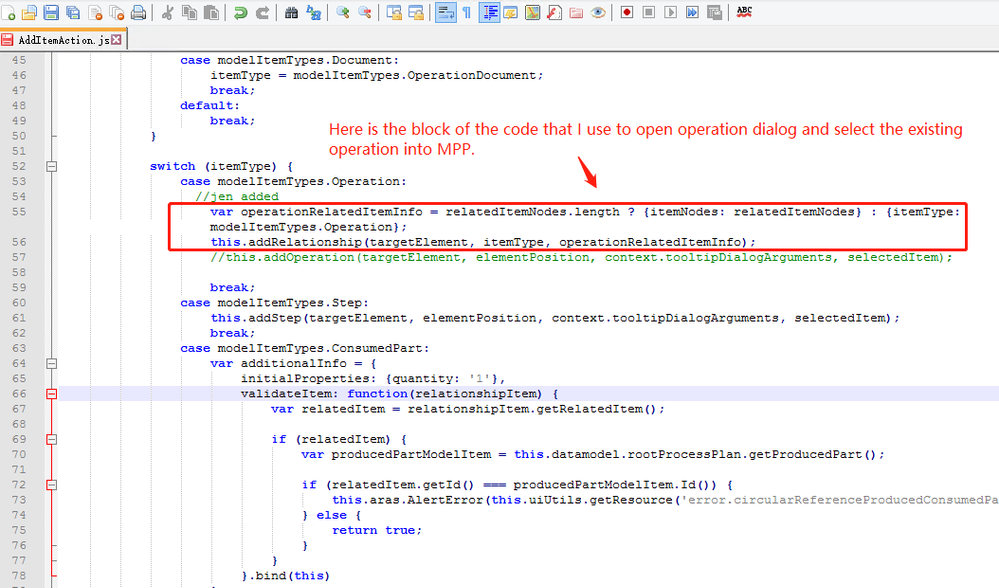Click the Play Macro button
The width and height of the screenshot is (999, 588).
point(670,13)
